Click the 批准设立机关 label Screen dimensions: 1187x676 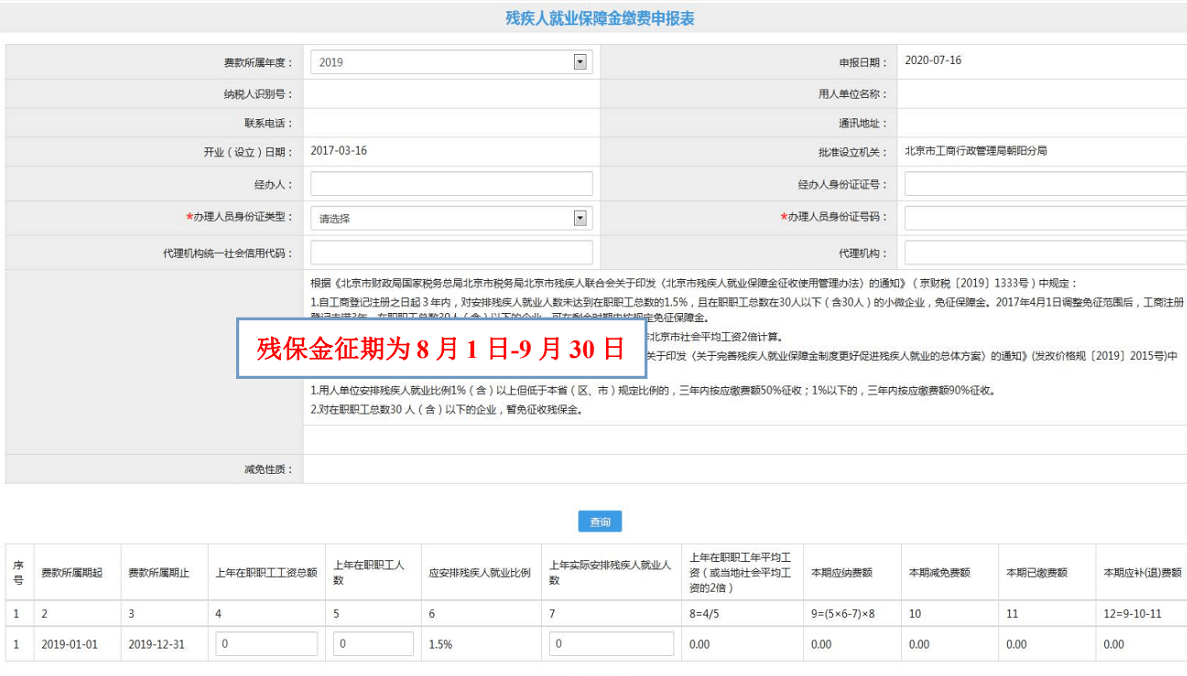[x=852, y=152]
